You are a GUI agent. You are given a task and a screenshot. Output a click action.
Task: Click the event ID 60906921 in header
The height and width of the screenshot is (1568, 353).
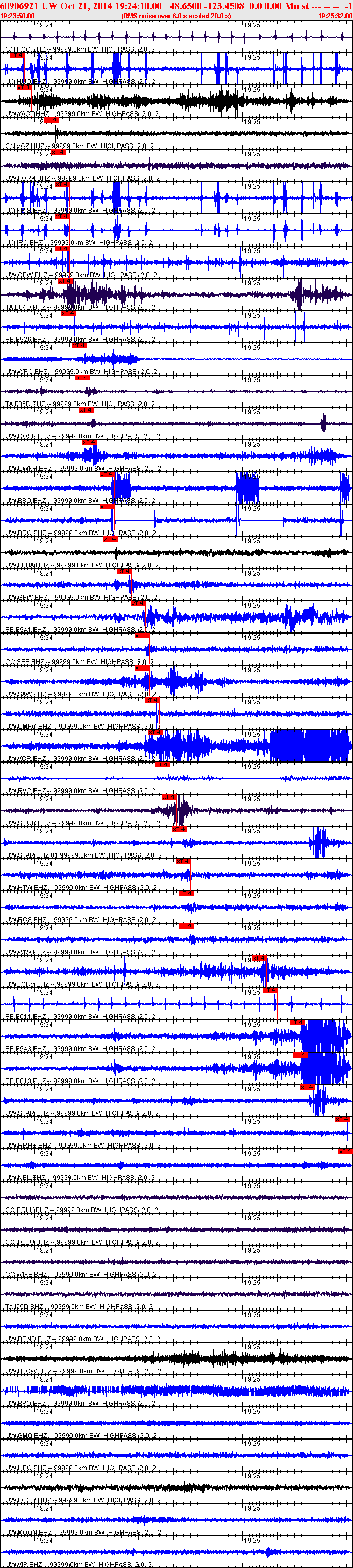point(19,6)
